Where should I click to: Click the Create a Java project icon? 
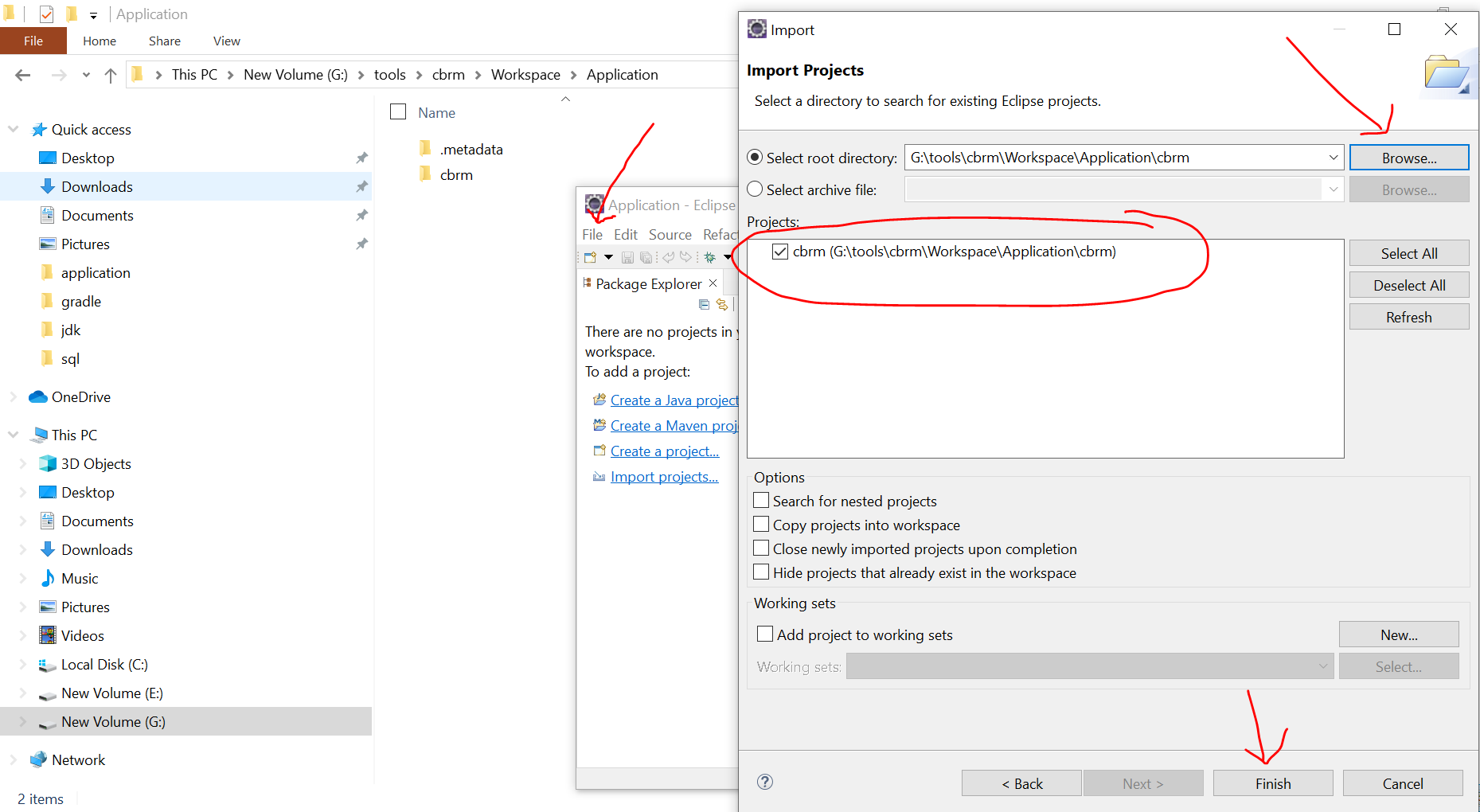pyautogui.click(x=599, y=400)
